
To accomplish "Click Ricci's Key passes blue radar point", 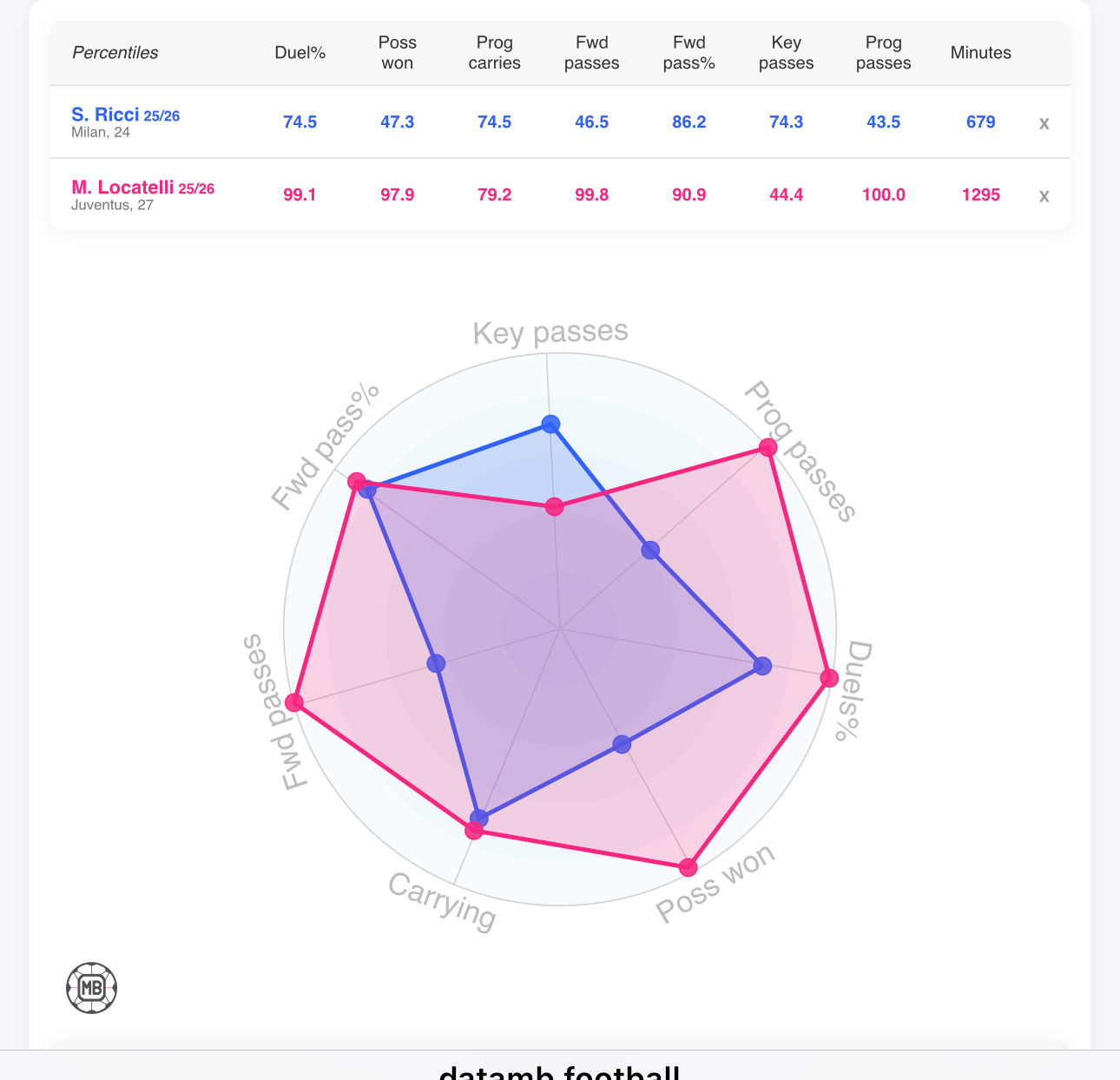I will point(550,424).
